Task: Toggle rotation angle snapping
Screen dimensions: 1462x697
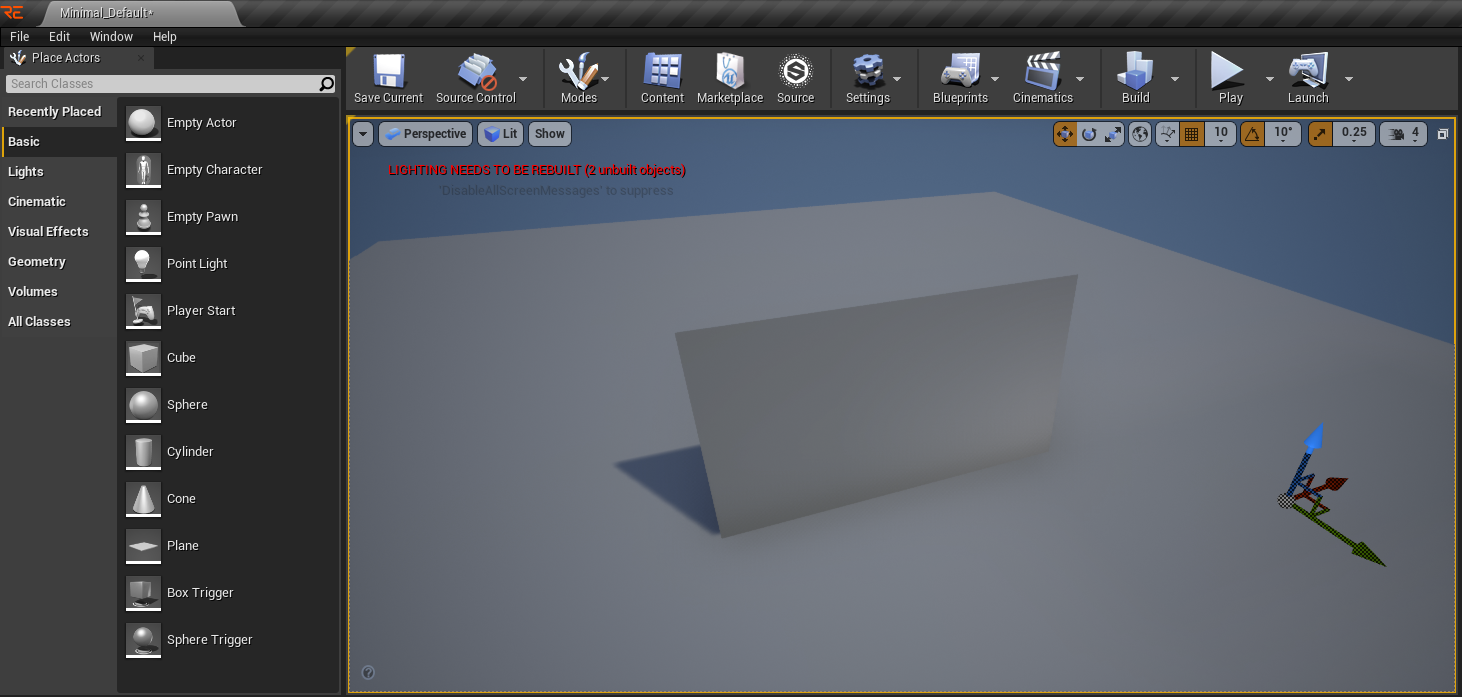Action: coord(1251,134)
